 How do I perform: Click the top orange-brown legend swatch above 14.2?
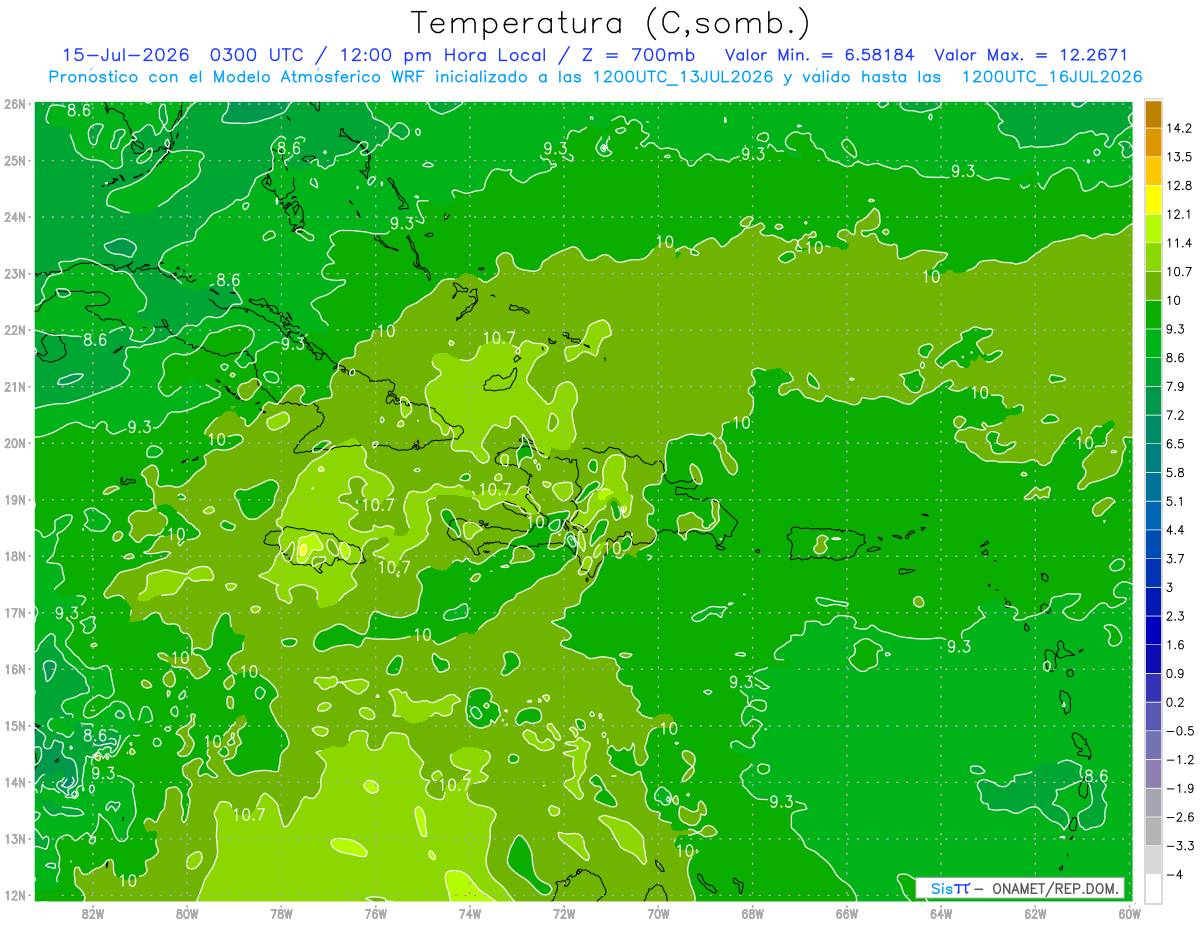point(1153,114)
